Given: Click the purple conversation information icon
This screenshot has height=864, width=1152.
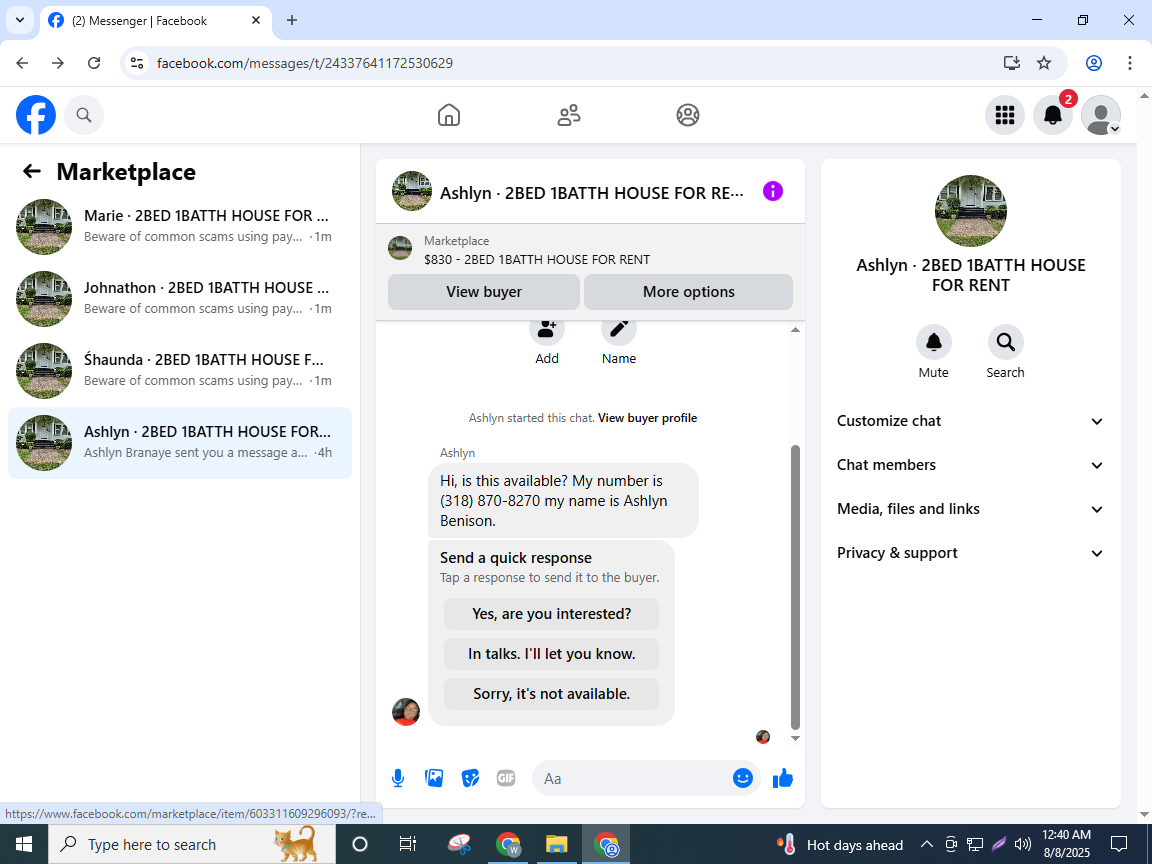Looking at the screenshot, I should [773, 192].
